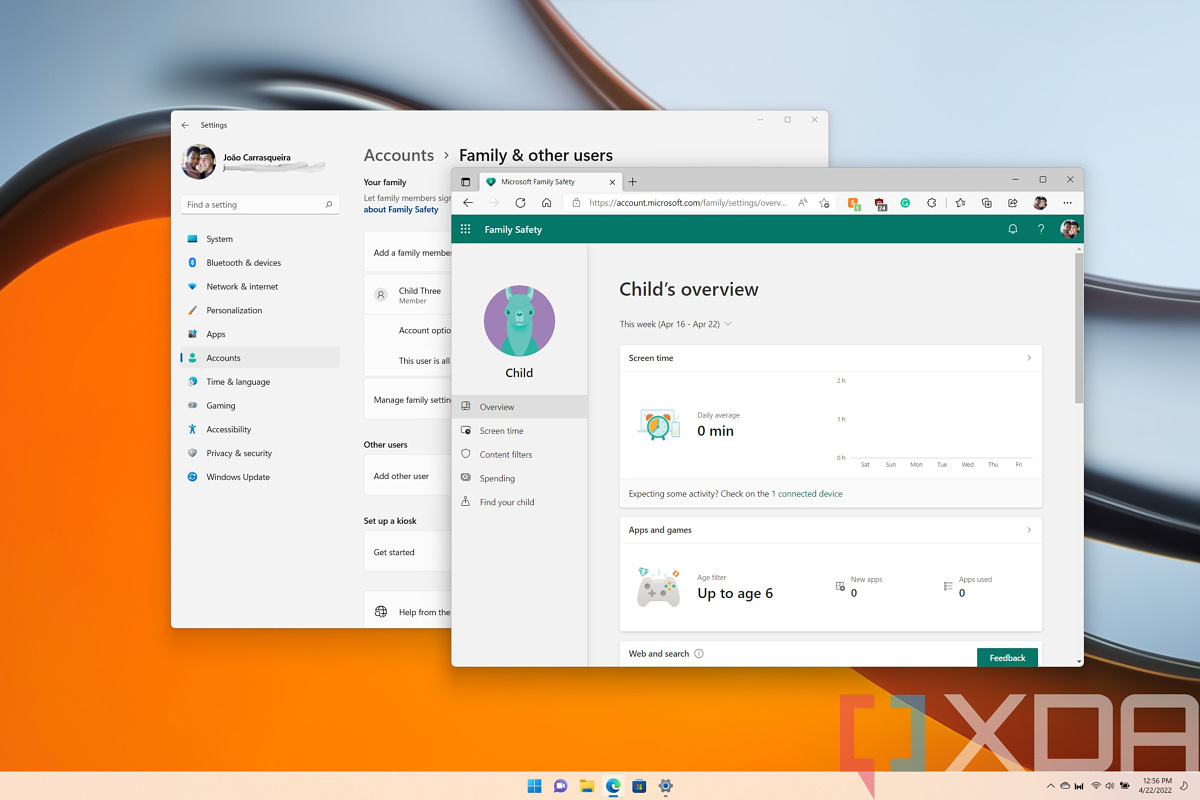Refresh the Family Safety page
Image resolution: width=1200 pixels, height=800 pixels.
point(520,202)
